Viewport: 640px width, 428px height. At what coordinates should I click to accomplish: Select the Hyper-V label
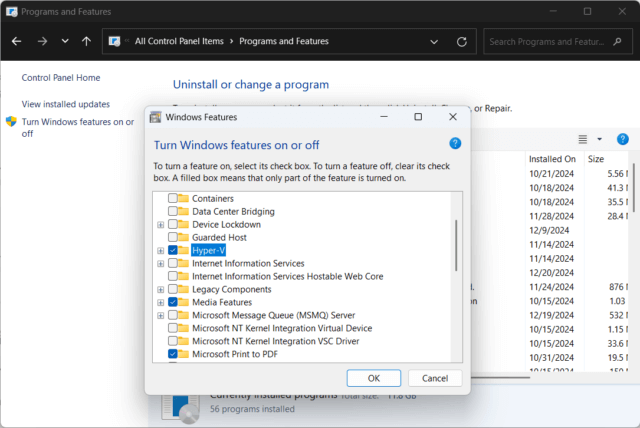(208, 250)
